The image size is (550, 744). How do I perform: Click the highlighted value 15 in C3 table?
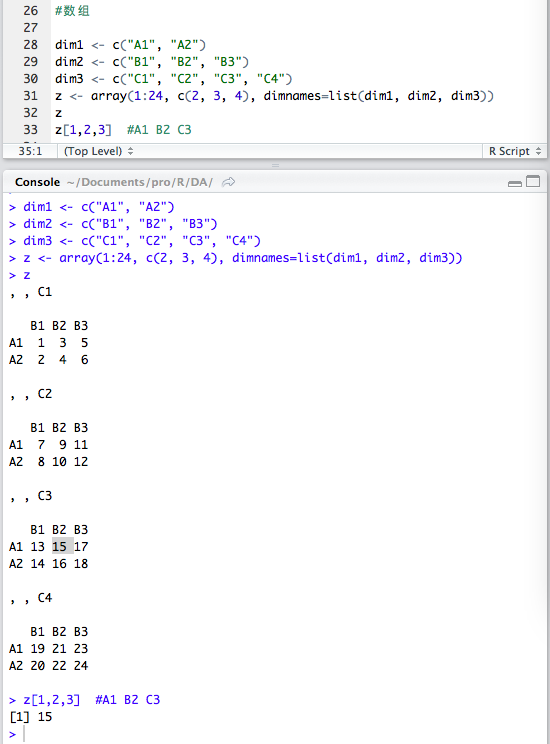tap(59, 547)
